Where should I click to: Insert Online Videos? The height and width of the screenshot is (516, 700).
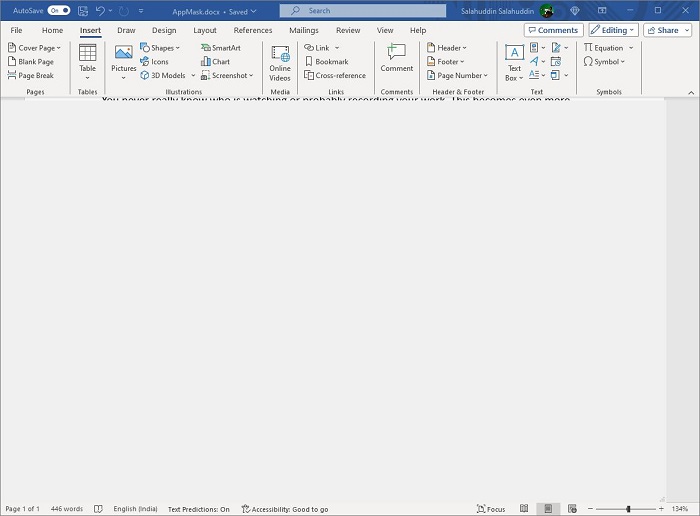(280, 62)
